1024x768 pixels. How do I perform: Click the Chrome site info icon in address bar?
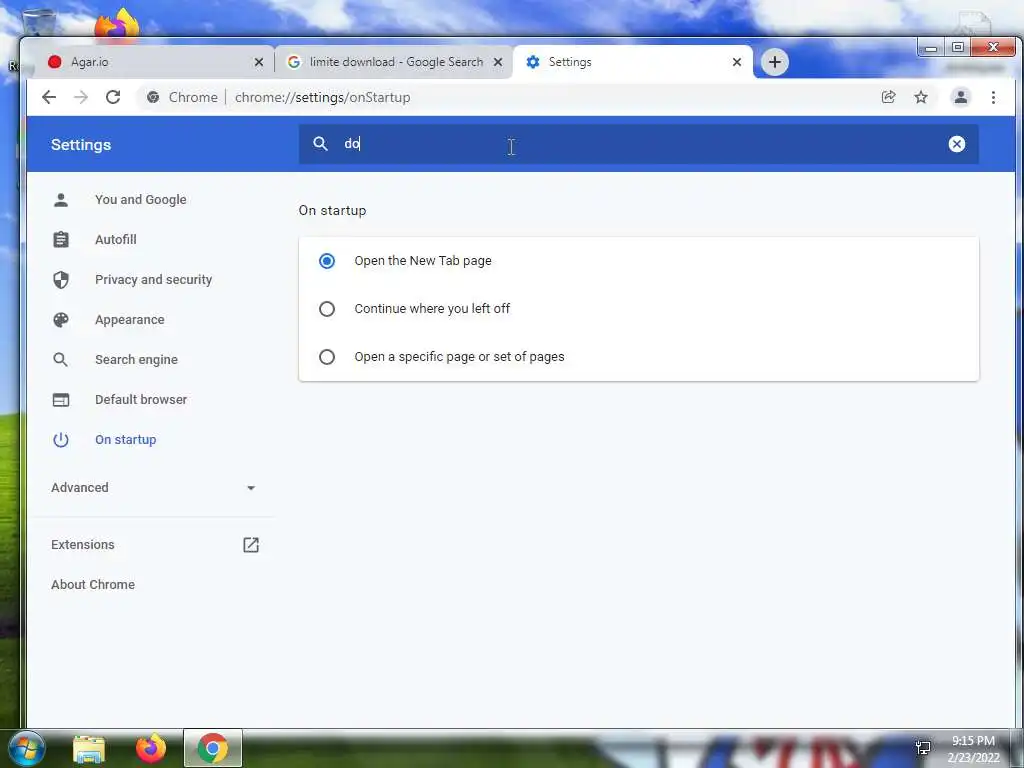coord(153,97)
